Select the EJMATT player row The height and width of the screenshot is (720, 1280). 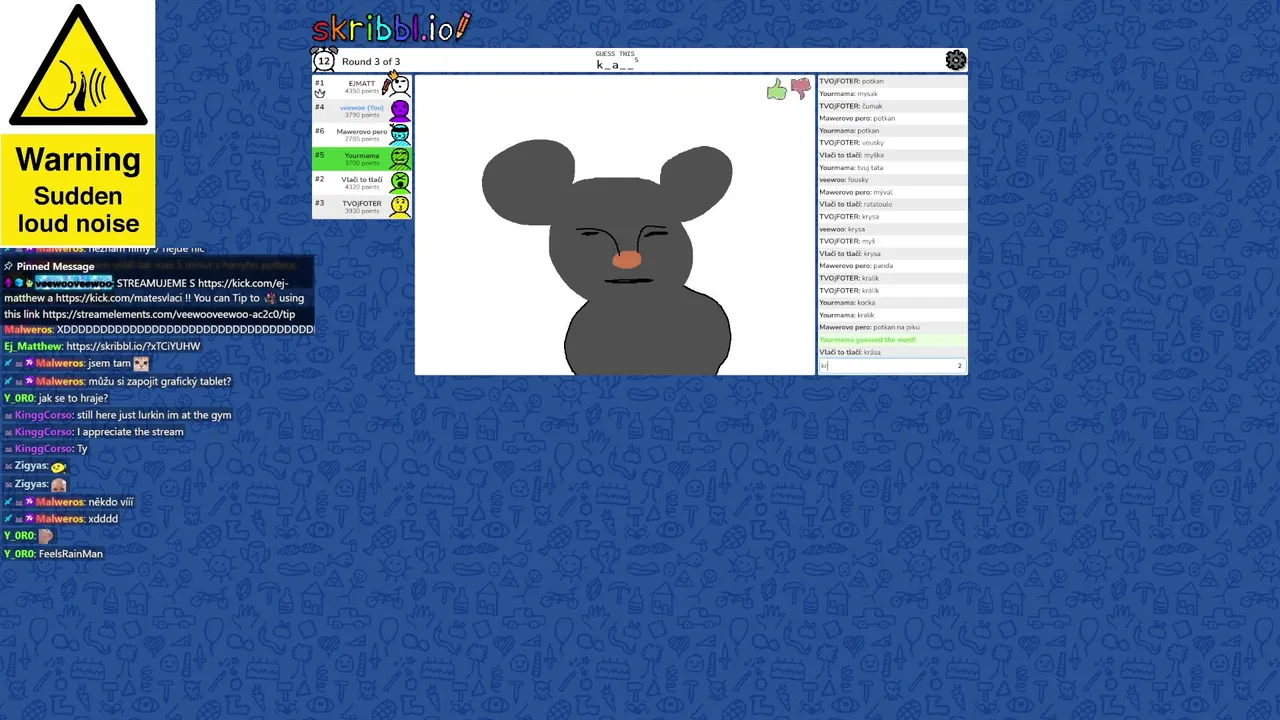362,87
